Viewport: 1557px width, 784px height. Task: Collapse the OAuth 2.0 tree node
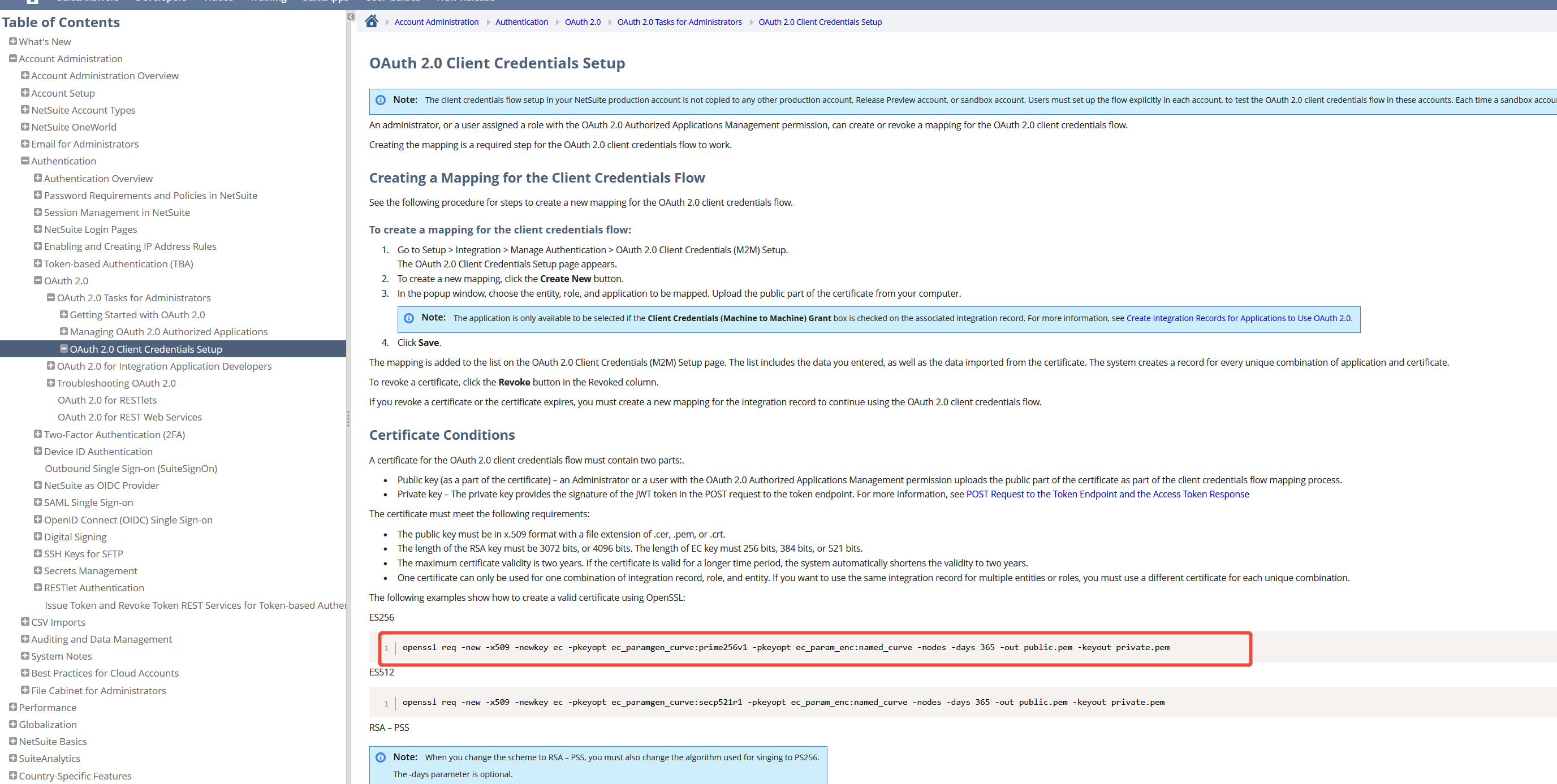[x=37, y=280]
